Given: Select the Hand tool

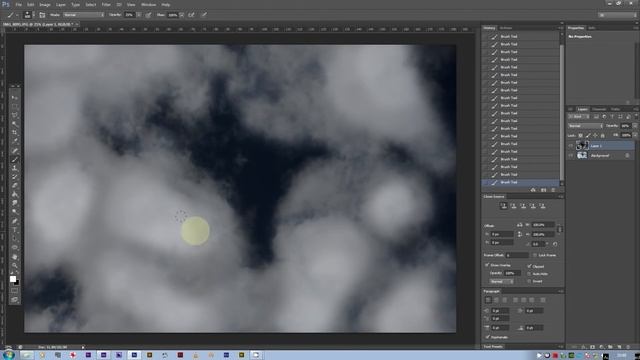Looking at the screenshot, I should [x=14, y=257].
